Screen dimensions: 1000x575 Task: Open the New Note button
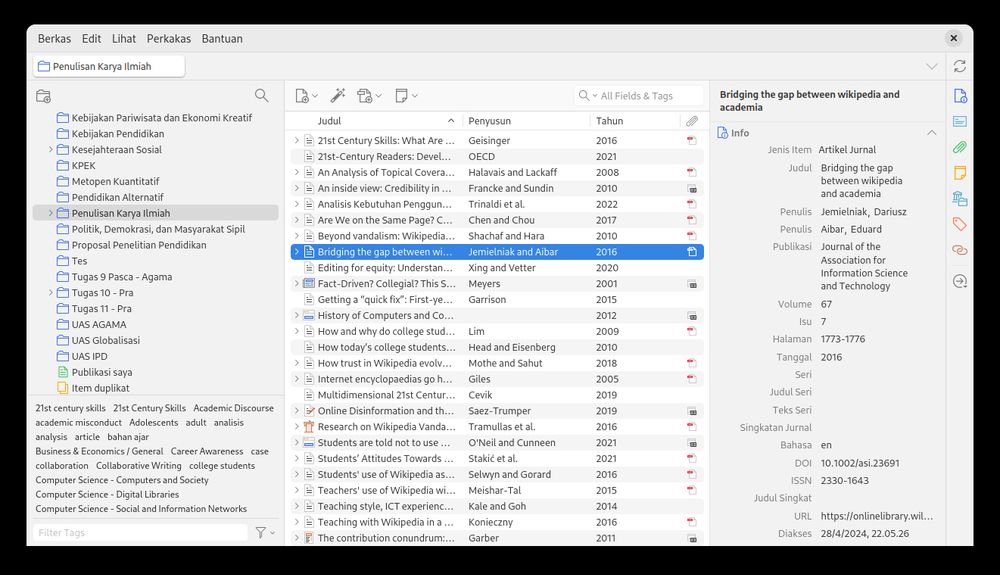pos(406,96)
